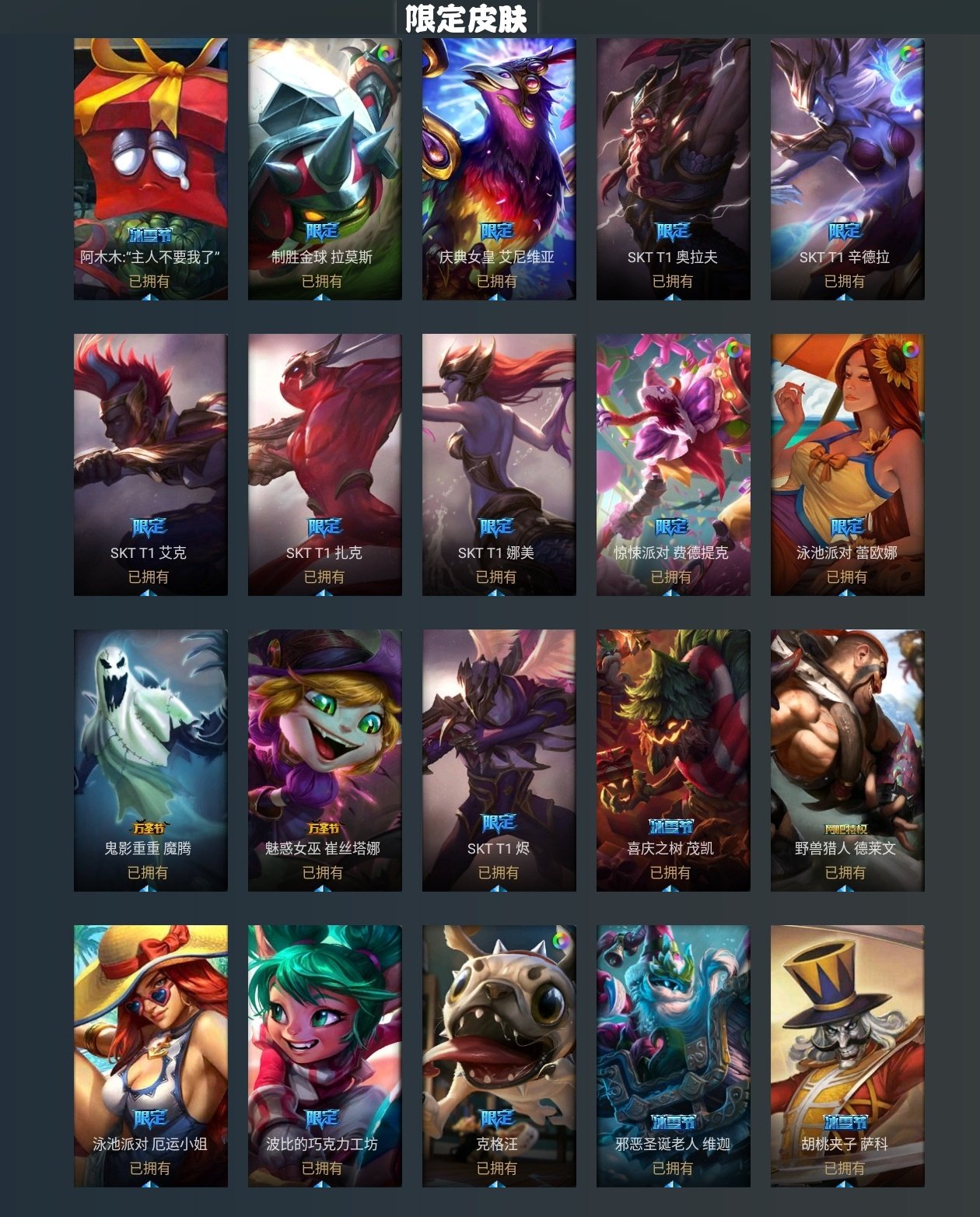Click chroma icon on 惊悚派对 费德提克 card
This screenshot has height=1217, width=980.
pyautogui.click(x=734, y=349)
